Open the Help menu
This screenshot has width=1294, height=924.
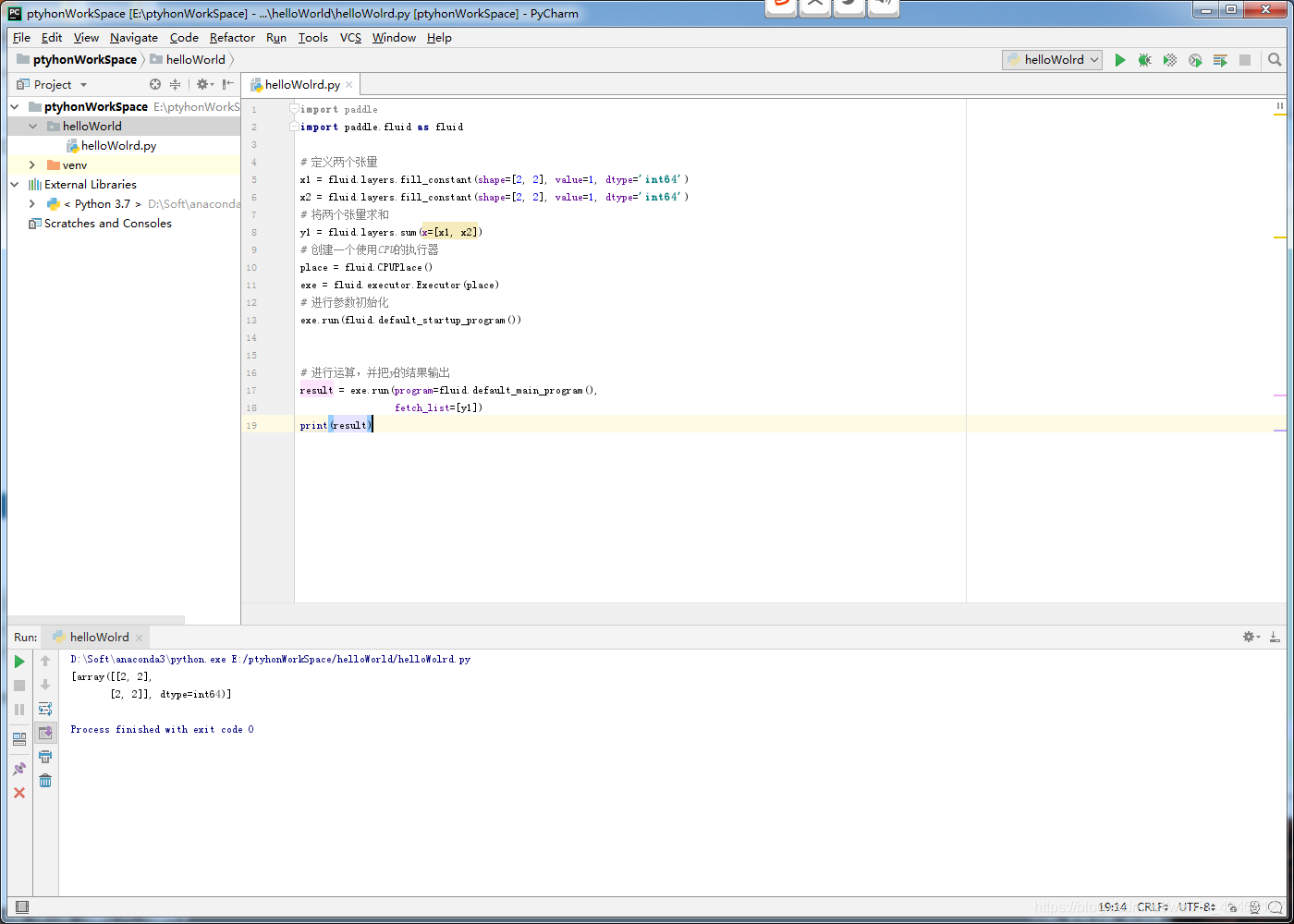pyautogui.click(x=439, y=38)
